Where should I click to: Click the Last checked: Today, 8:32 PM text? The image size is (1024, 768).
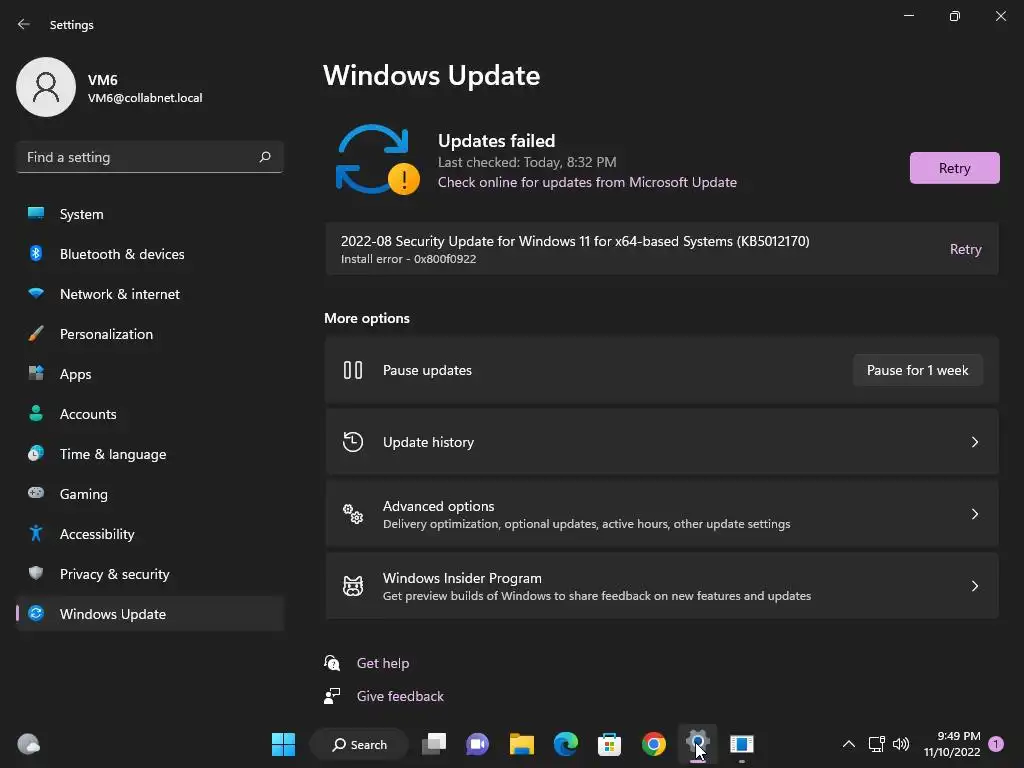527,162
